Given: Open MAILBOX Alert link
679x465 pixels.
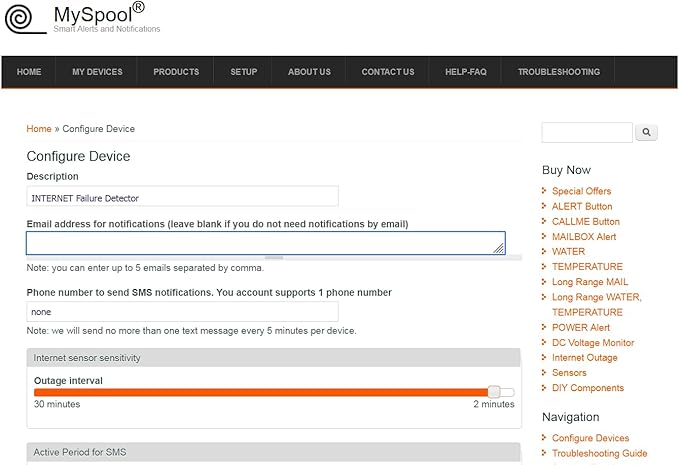Looking at the screenshot, I should pyautogui.click(x=584, y=236).
